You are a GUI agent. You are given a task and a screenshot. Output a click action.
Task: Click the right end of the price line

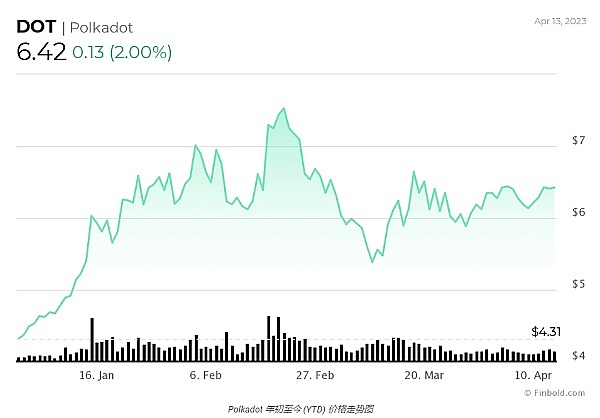point(553,187)
